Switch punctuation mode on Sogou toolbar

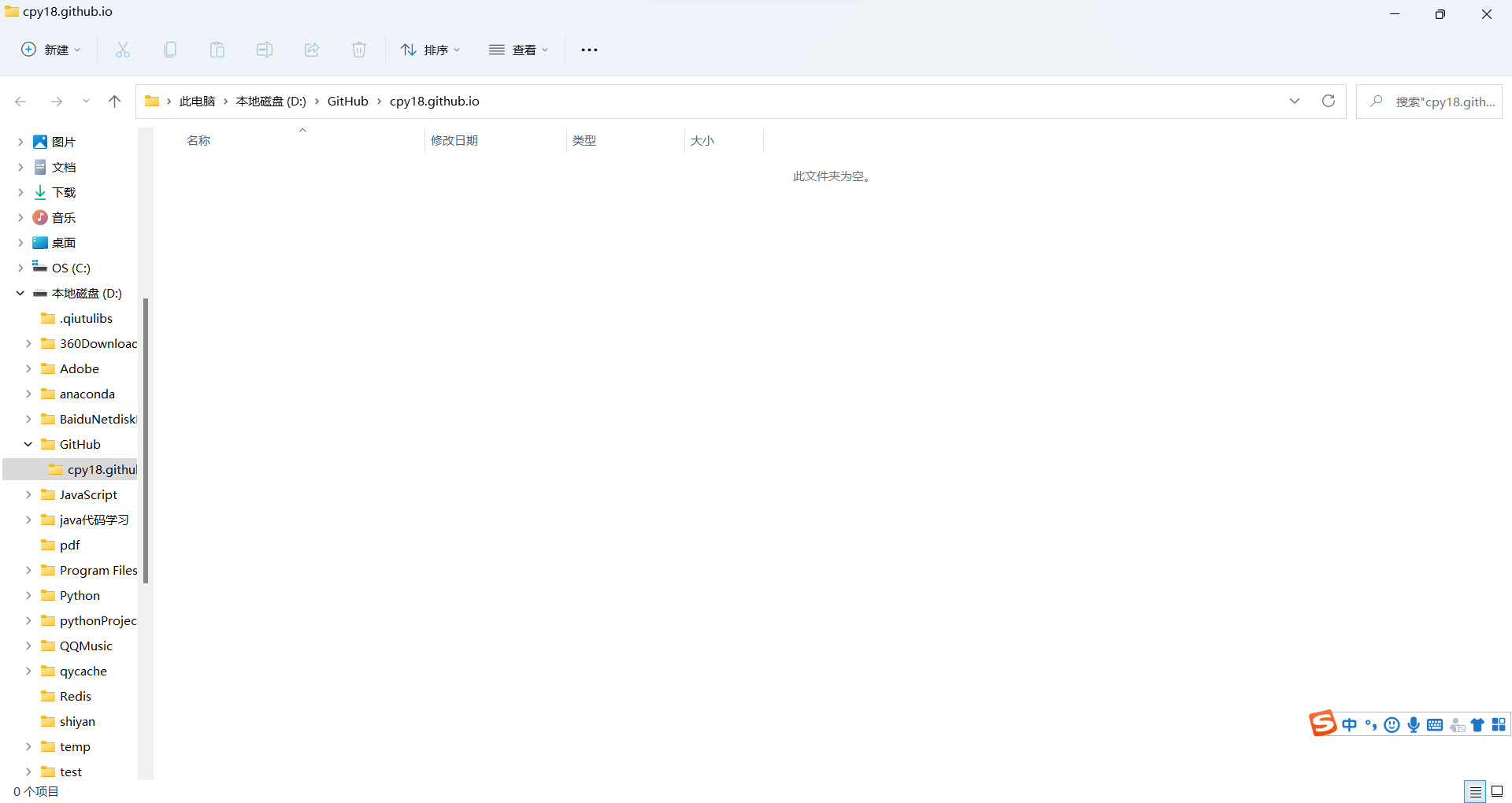click(1370, 724)
